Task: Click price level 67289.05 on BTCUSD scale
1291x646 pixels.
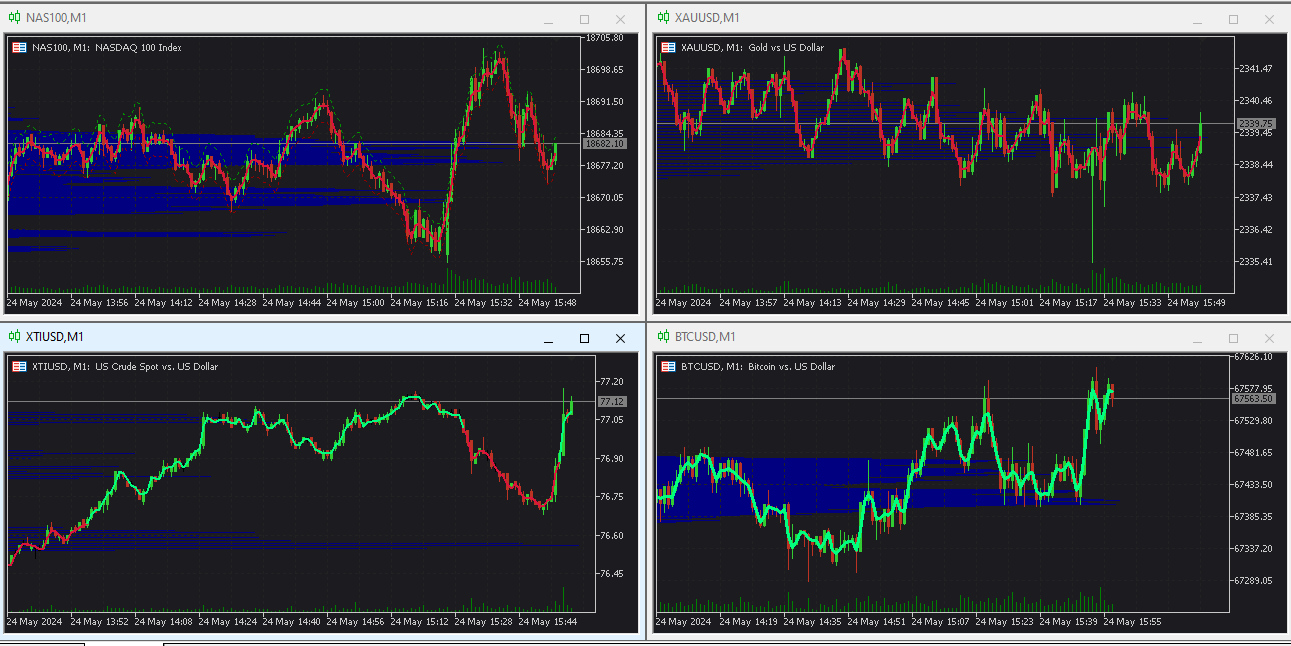Action: pyautogui.click(x=1253, y=581)
